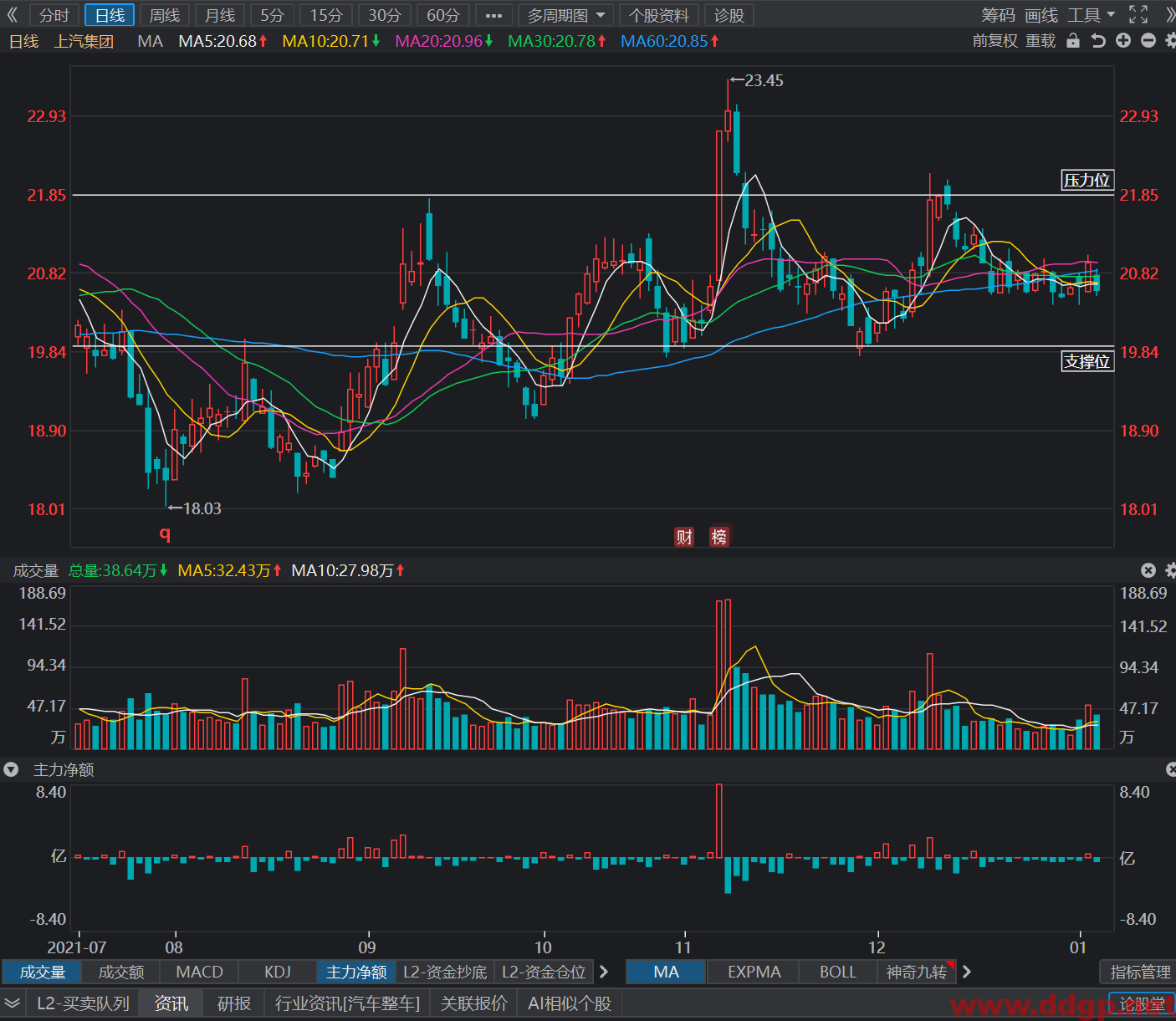This screenshot has width=1176, height=1021.
Task: Show more main indicators arrow
Action: 967,972
